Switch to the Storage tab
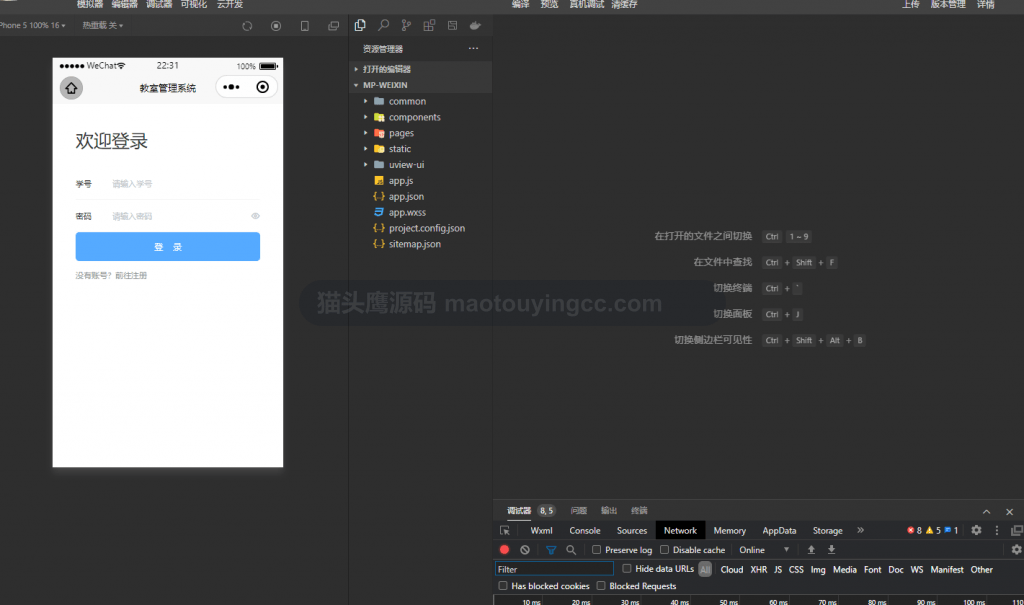Viewport: 1024px width, 605px height. coord(827,531)
